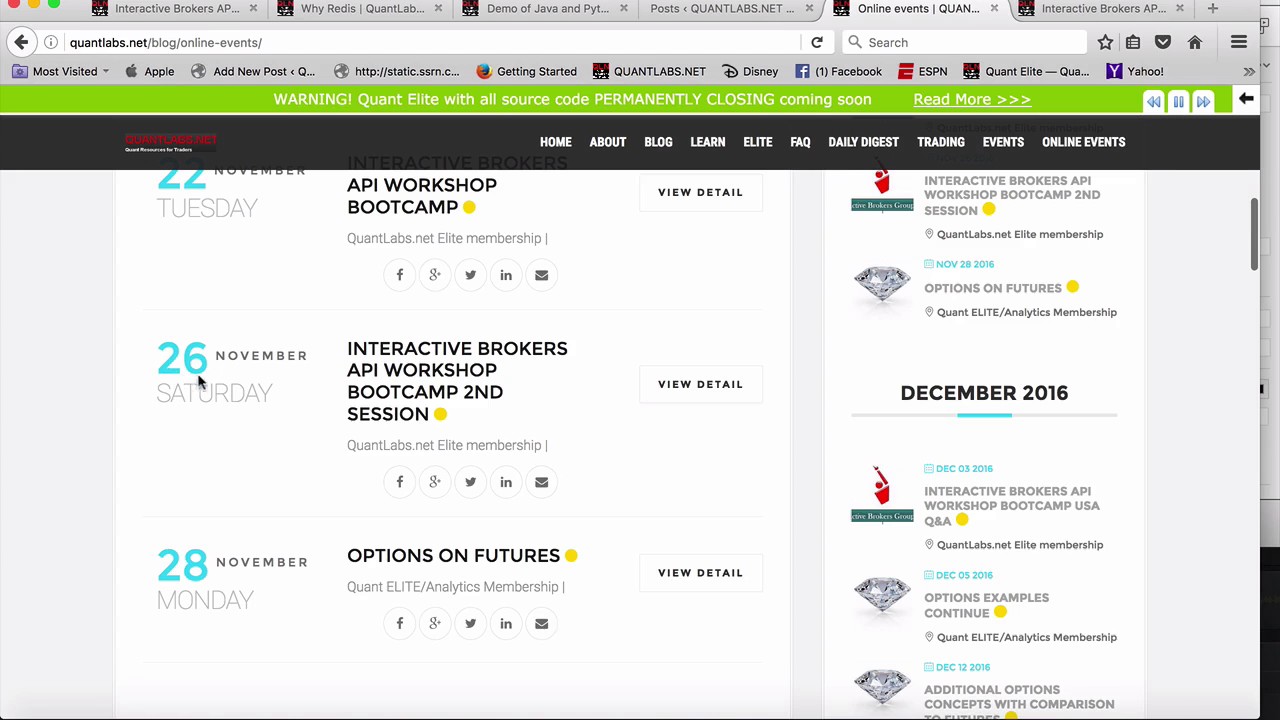This screenshot has height=720, width=1280.
Task: Share Options on Futures event on Twitter
Action: 470,624
